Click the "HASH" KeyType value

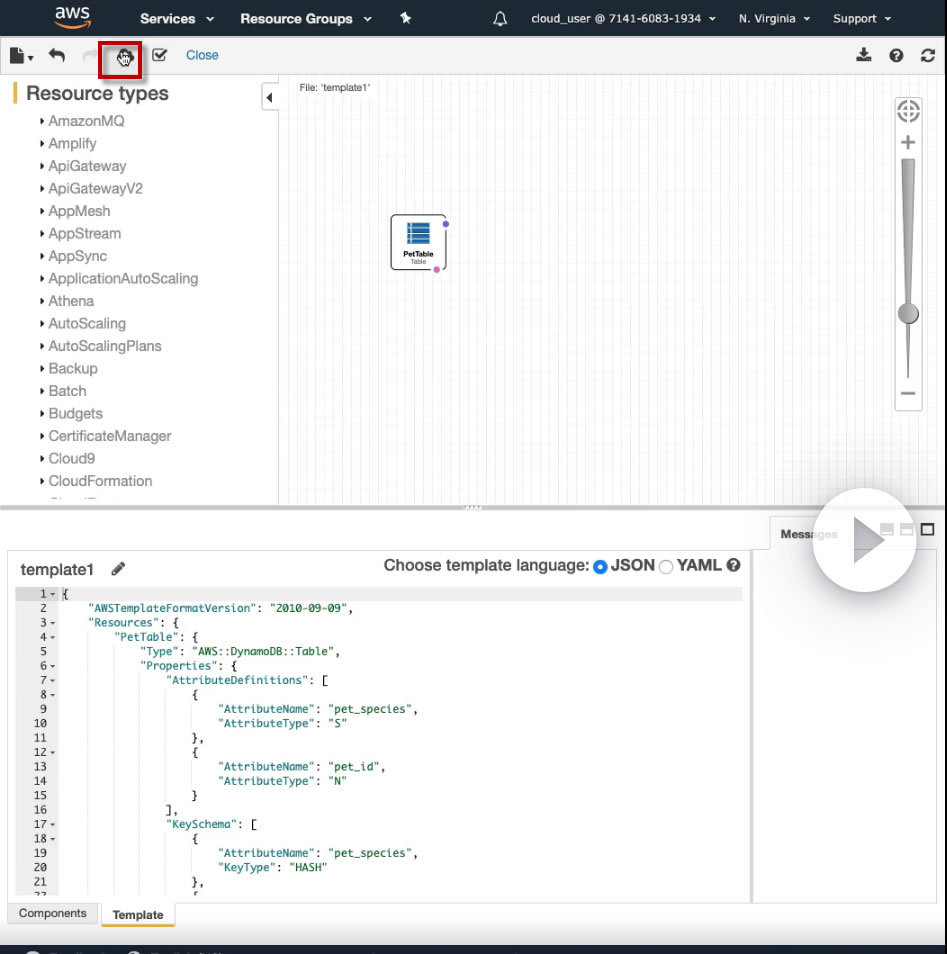(x=308, y=868)
